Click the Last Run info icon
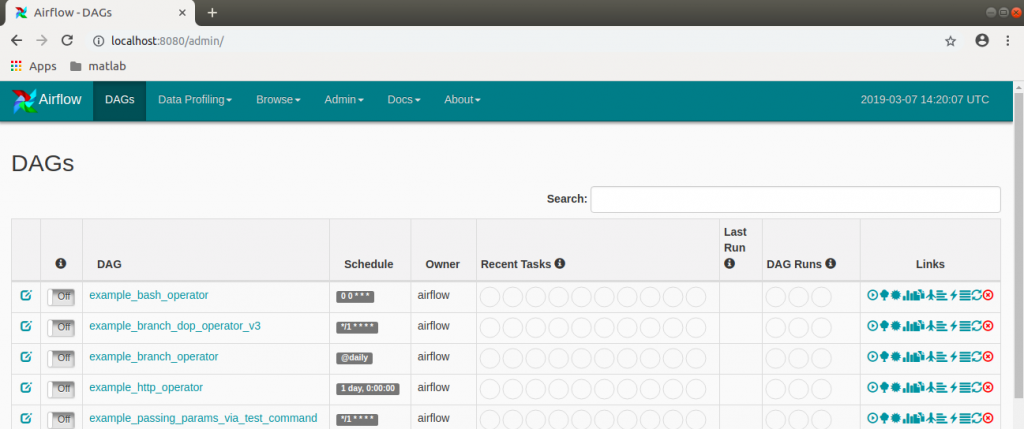The height and width of the screenshot is (429, 1024). pyautogui.click(x=729, y=264)
